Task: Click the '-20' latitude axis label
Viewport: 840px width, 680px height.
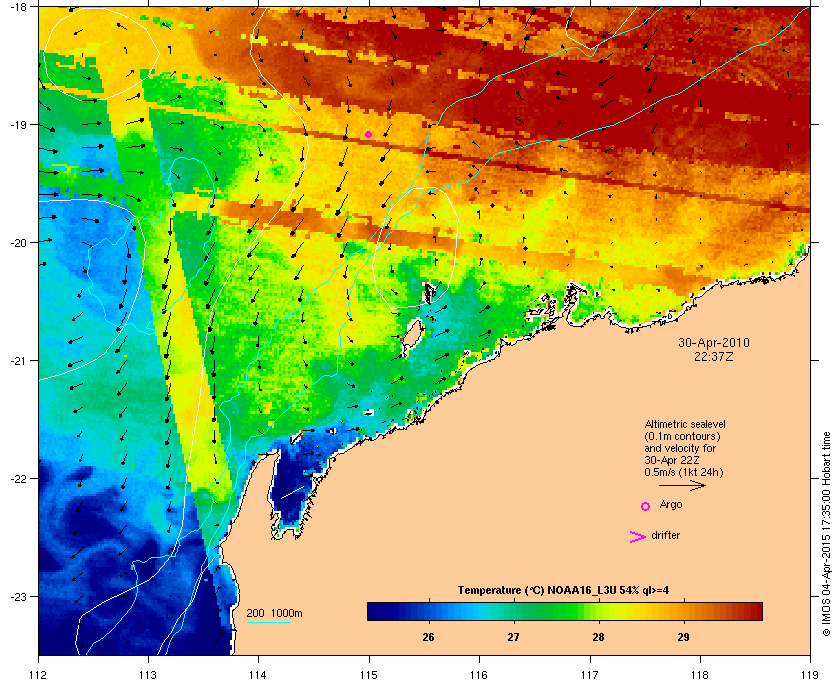Action: (x=18, y=242)
